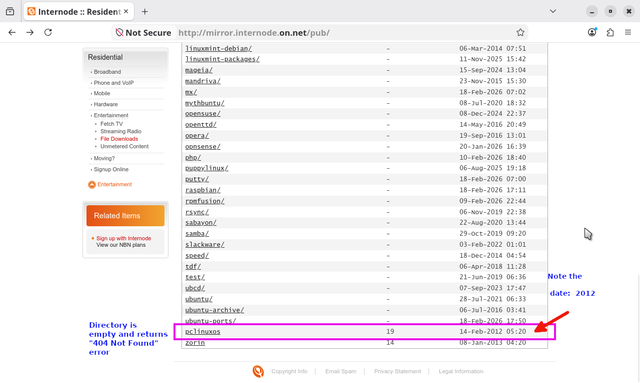Click Email Spam footer link
This screenshot has height=383, width=640.
(341, 372)
